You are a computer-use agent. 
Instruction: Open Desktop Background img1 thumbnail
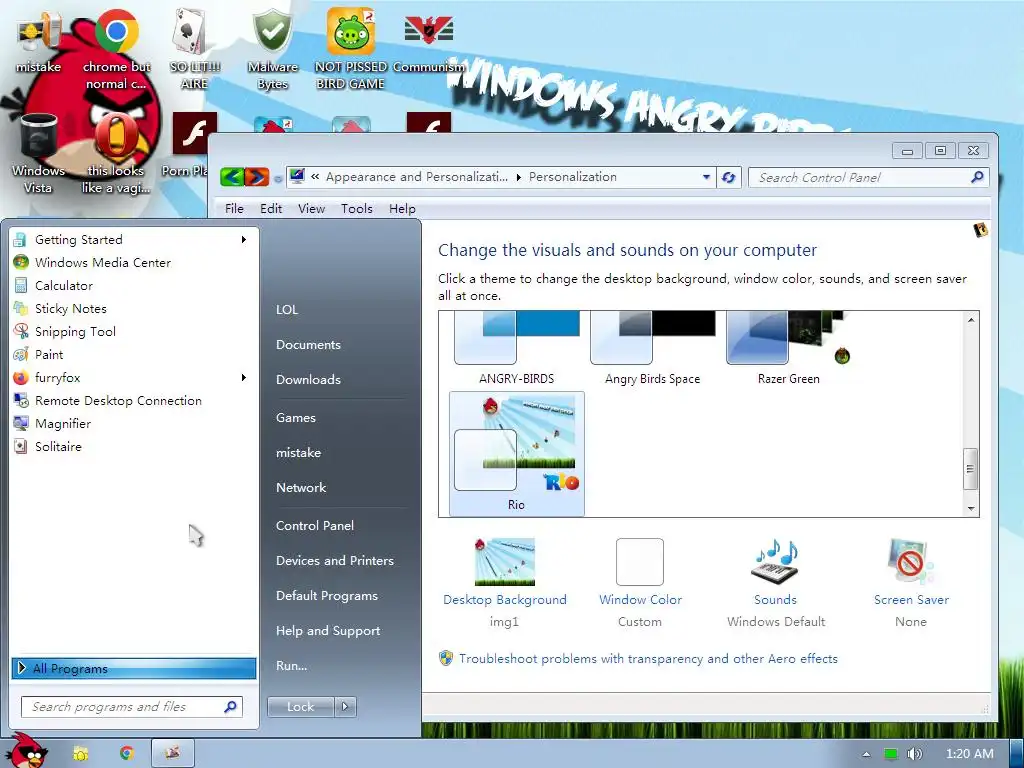tap(504, 562)
